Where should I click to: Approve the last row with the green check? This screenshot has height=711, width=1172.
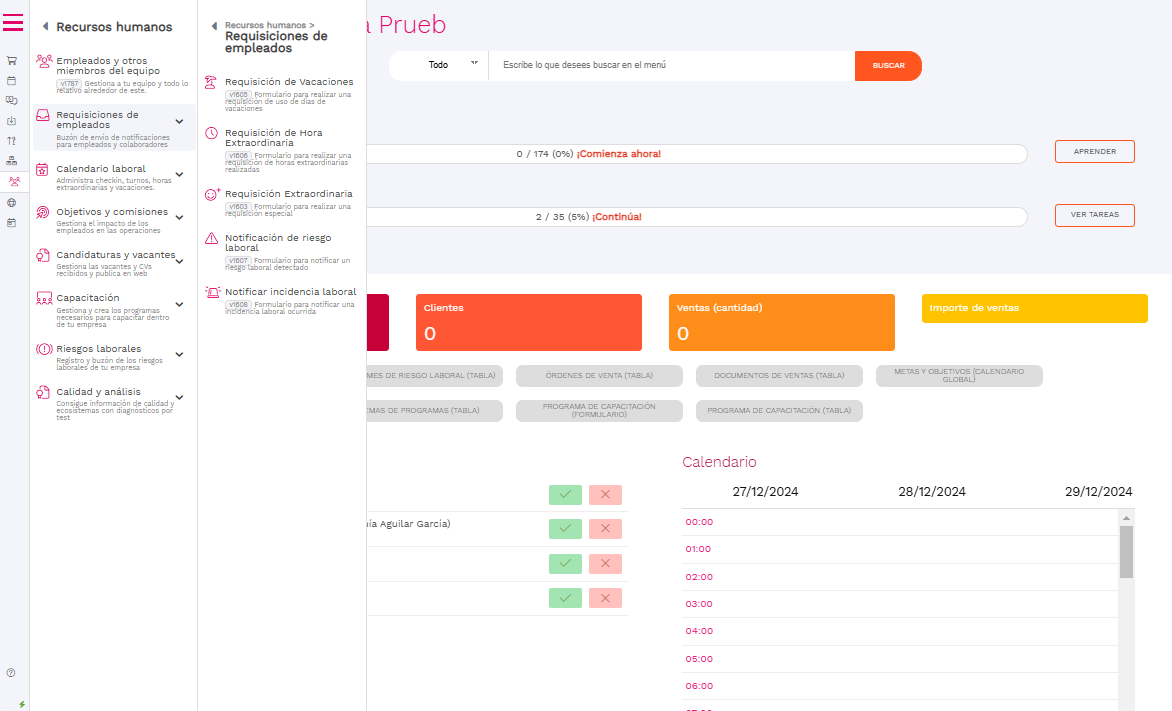coord(565,598)
